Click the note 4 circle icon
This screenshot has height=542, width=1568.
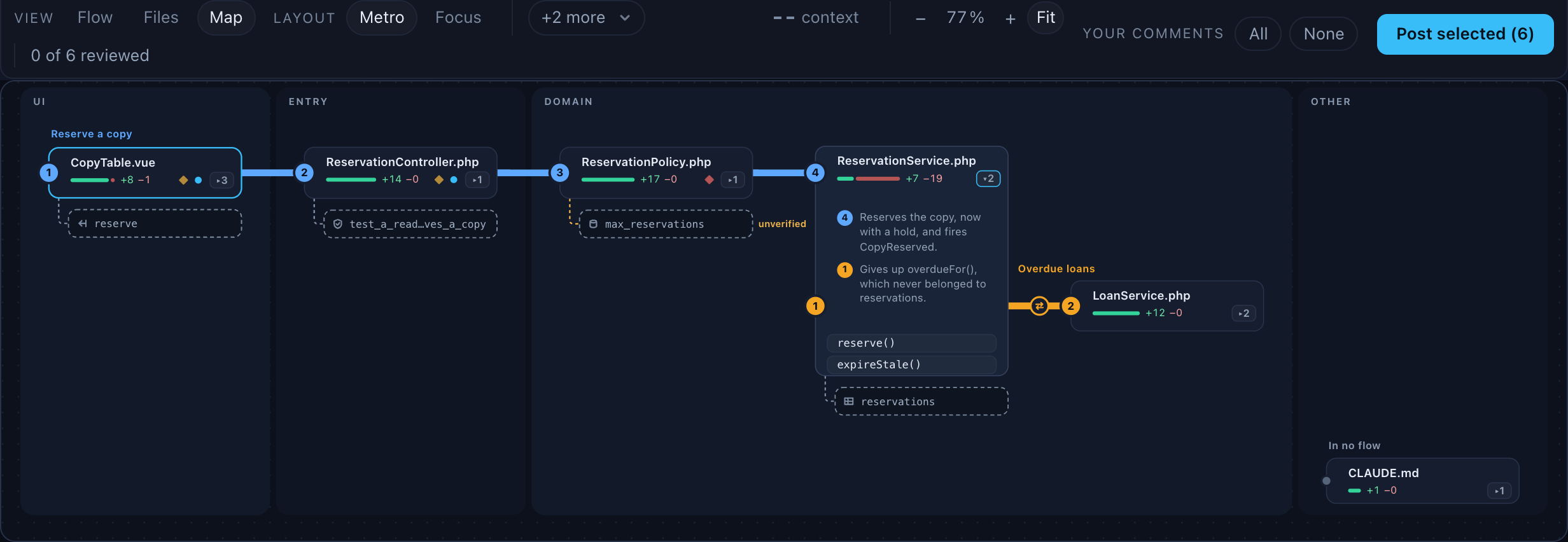[x=844, y=218]
